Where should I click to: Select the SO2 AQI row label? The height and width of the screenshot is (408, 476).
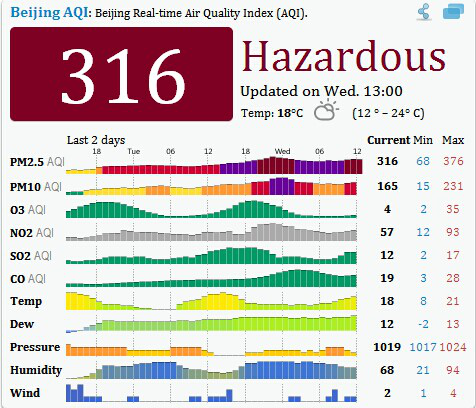[31, 256]
